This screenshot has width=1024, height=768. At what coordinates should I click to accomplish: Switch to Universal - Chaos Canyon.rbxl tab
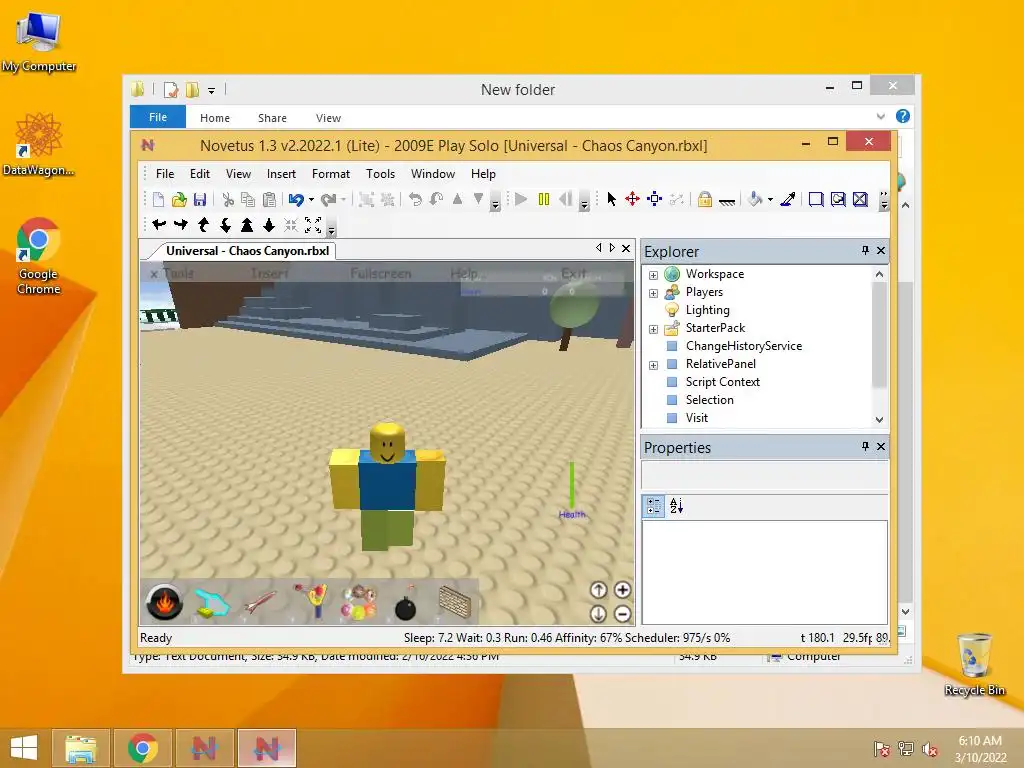point(247,251)
